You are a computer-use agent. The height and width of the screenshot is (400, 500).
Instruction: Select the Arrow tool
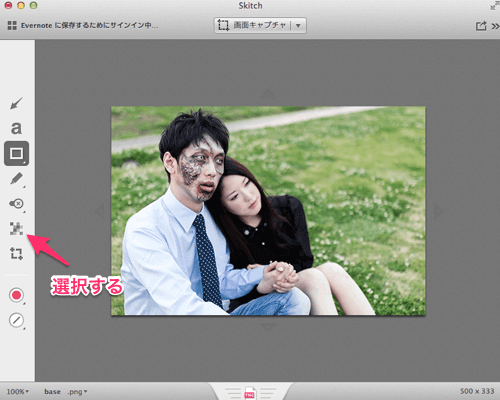[x=16, y=103]
